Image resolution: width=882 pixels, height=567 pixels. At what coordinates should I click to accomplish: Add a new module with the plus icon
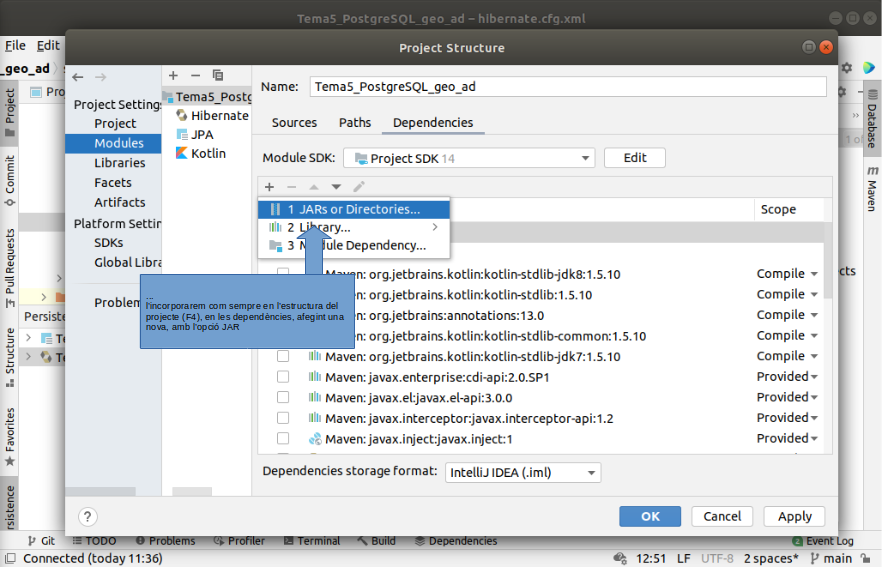173,75
